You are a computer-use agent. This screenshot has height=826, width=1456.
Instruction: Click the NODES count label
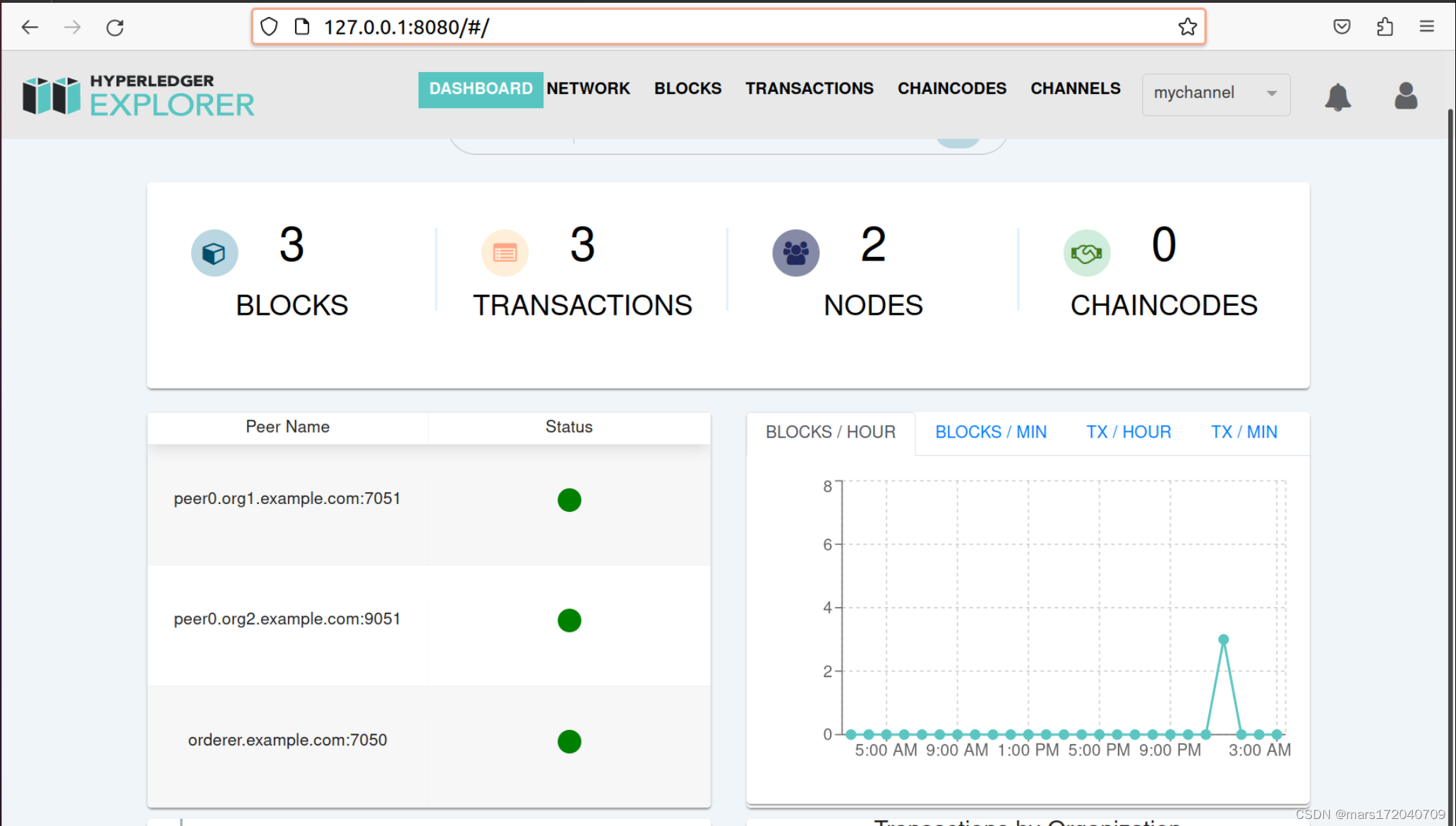coord(873,306)
